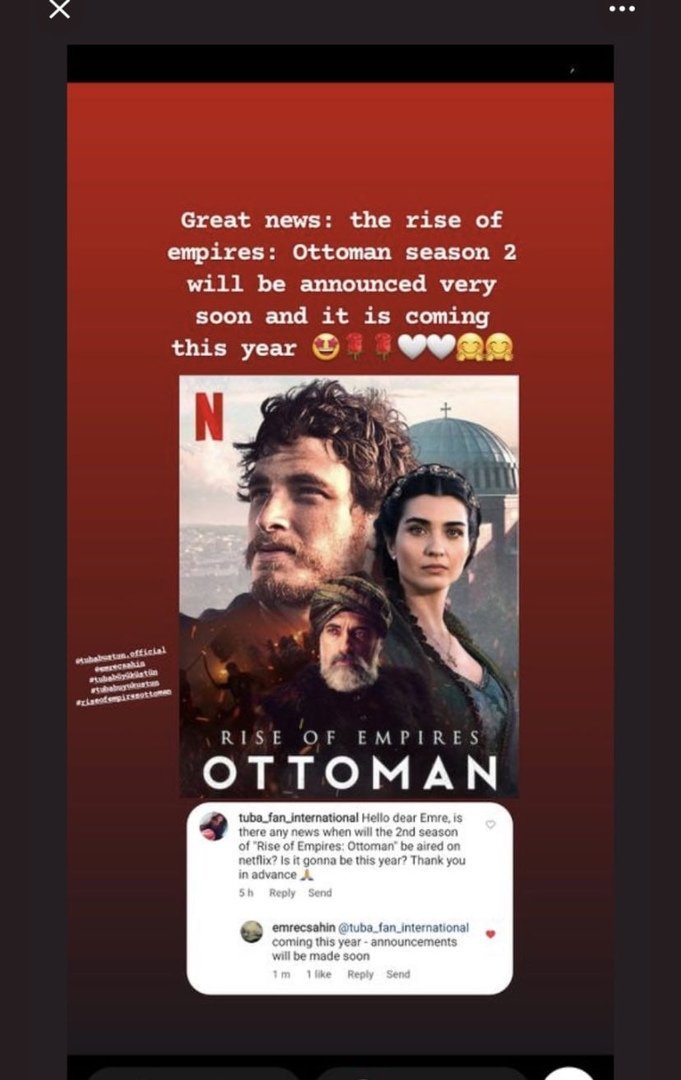The image size is (681, 1080).
Task: Tap the #riseofempiresottoman hashtag sticker
Action: point(124,697)
